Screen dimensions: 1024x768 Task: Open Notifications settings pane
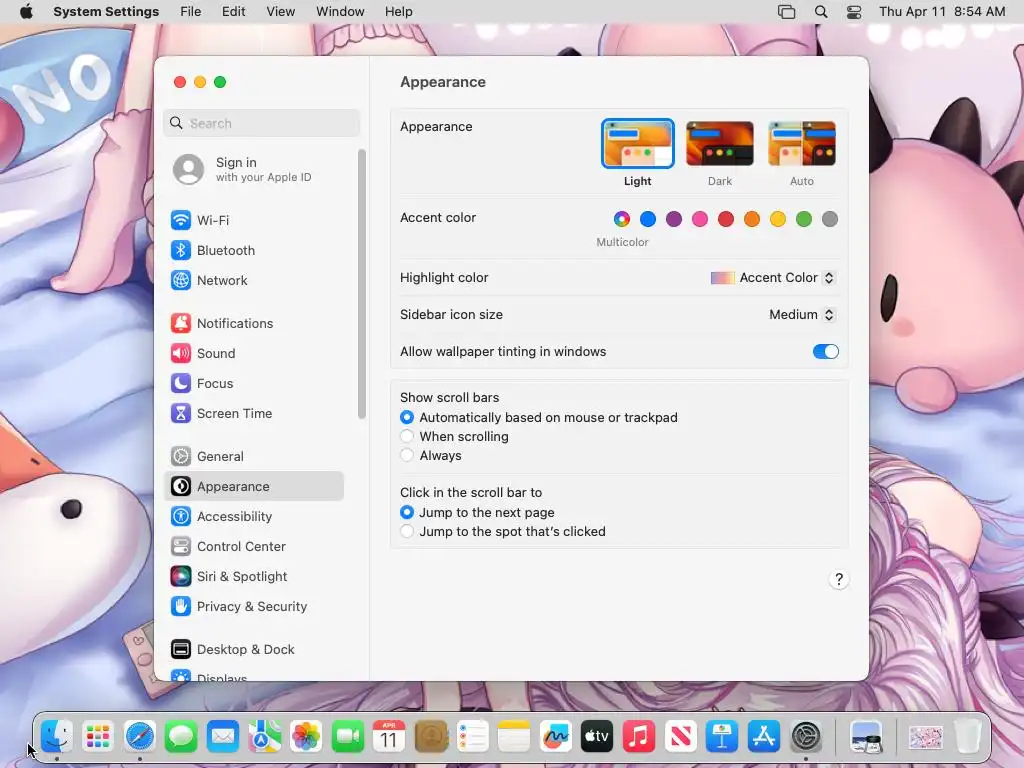pyautogui.click(x=253, y=323)
